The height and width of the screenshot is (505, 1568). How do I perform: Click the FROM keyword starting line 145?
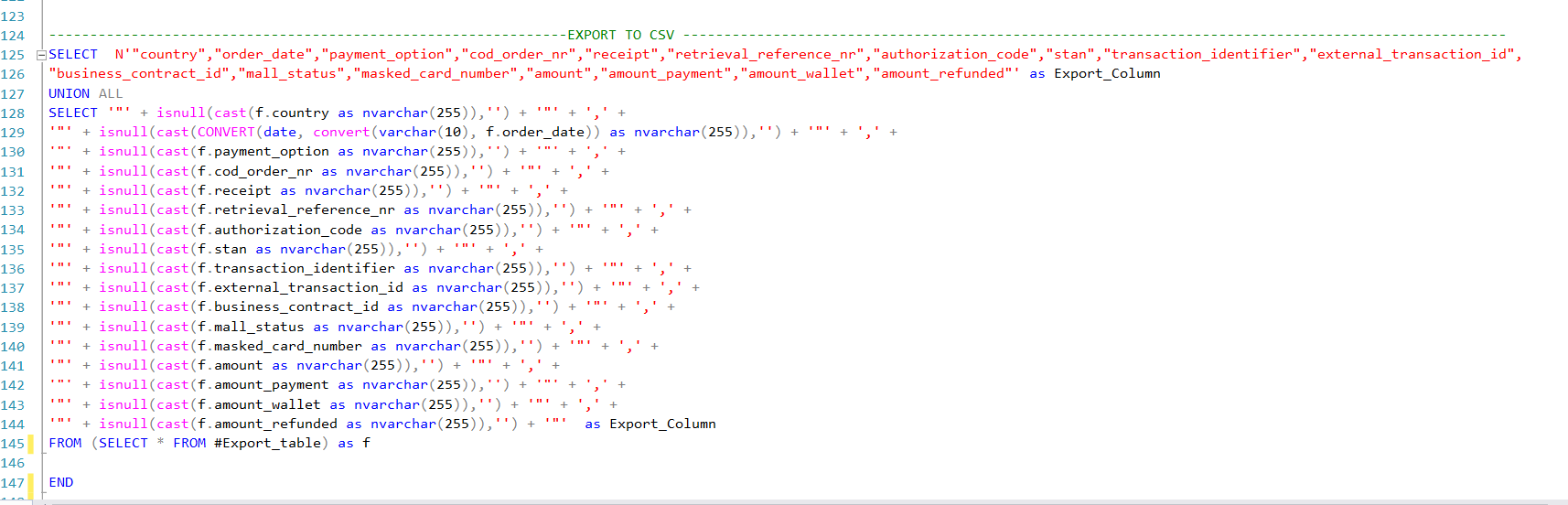(65, 443)
